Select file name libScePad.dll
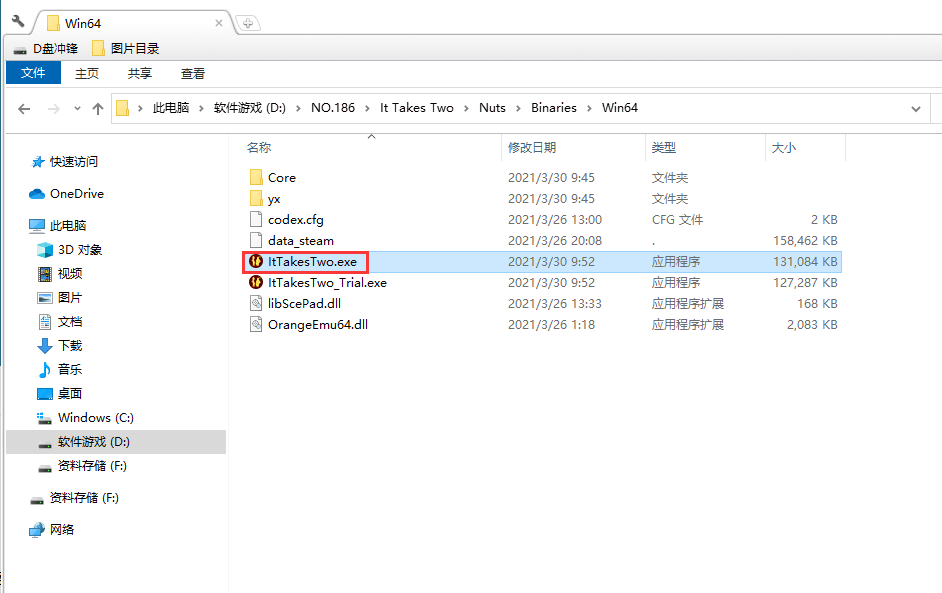Screen dimensions: 942x593 click(x=305, y=304)
